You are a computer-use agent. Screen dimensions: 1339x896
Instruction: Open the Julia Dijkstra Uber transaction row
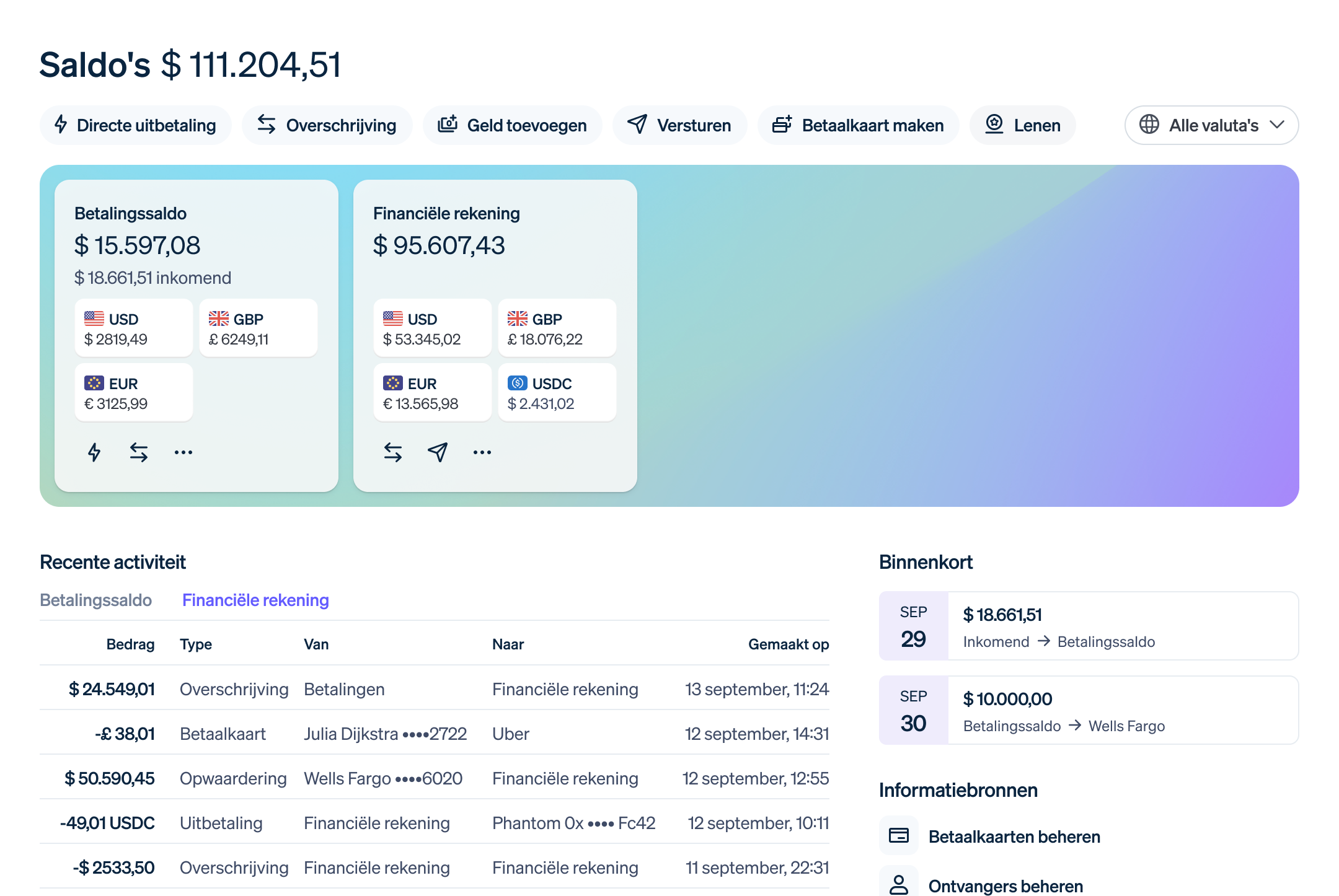point(434,733)
